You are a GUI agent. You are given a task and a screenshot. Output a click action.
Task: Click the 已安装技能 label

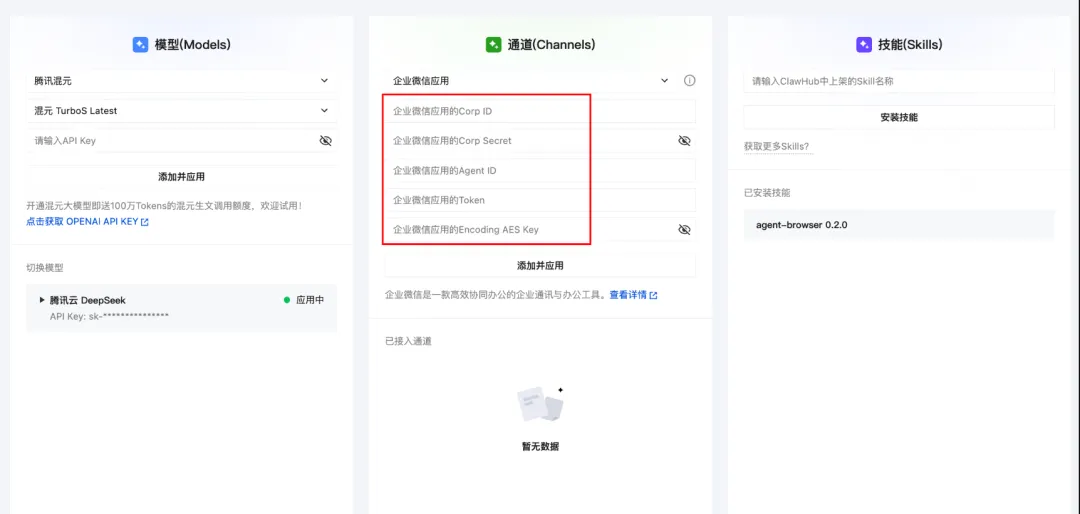(x=767, y=193)
